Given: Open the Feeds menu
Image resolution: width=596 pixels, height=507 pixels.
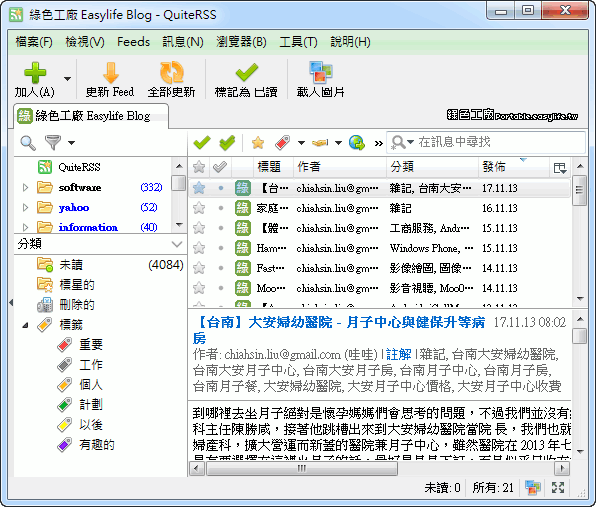Looking at the screenshot, I should point(133,42).
